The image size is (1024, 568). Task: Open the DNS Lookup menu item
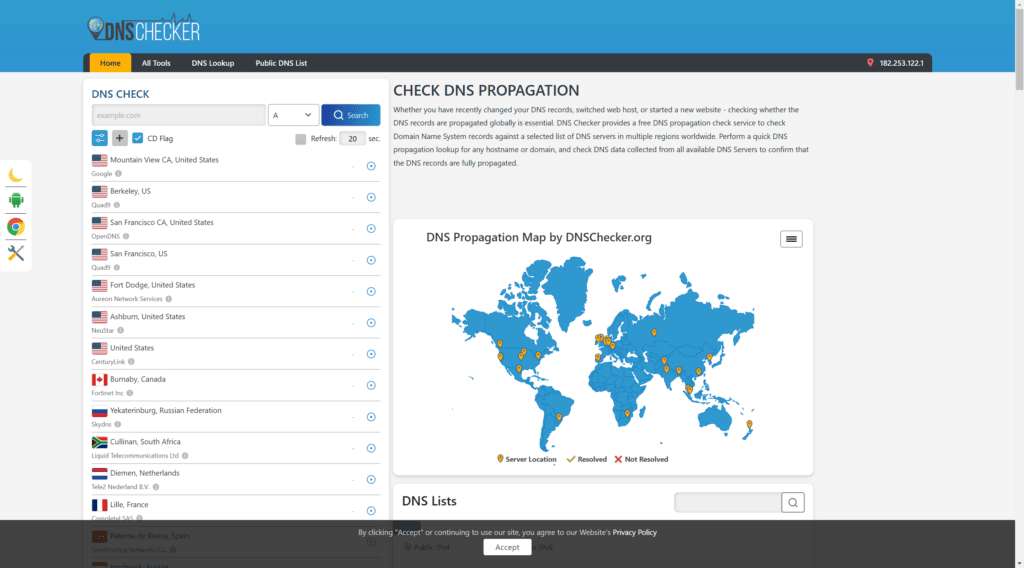coord(213,63)
